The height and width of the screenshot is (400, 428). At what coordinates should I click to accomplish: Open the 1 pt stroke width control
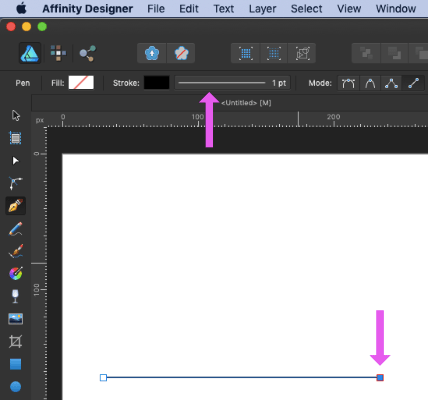(x=233, y=83)
